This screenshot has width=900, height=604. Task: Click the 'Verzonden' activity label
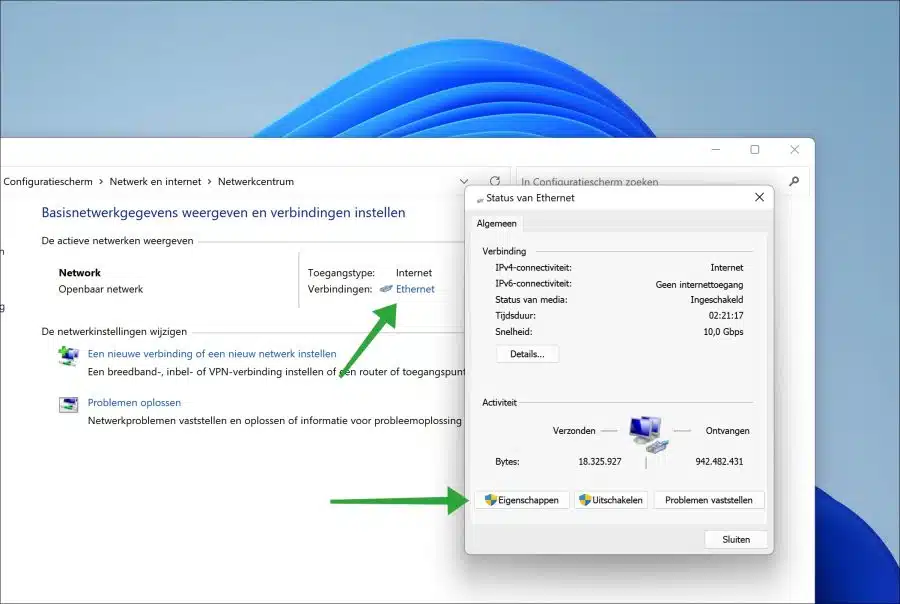(574, 431)
